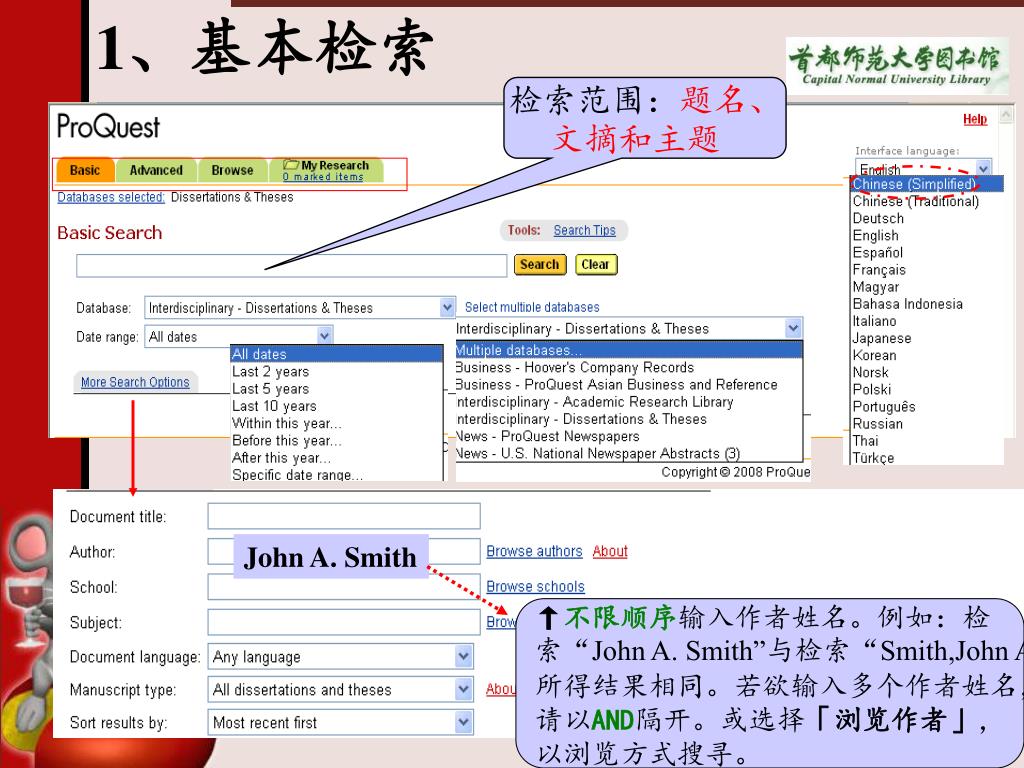Choose Norsk language
The image size is (1024, 768).
[871, 372]
